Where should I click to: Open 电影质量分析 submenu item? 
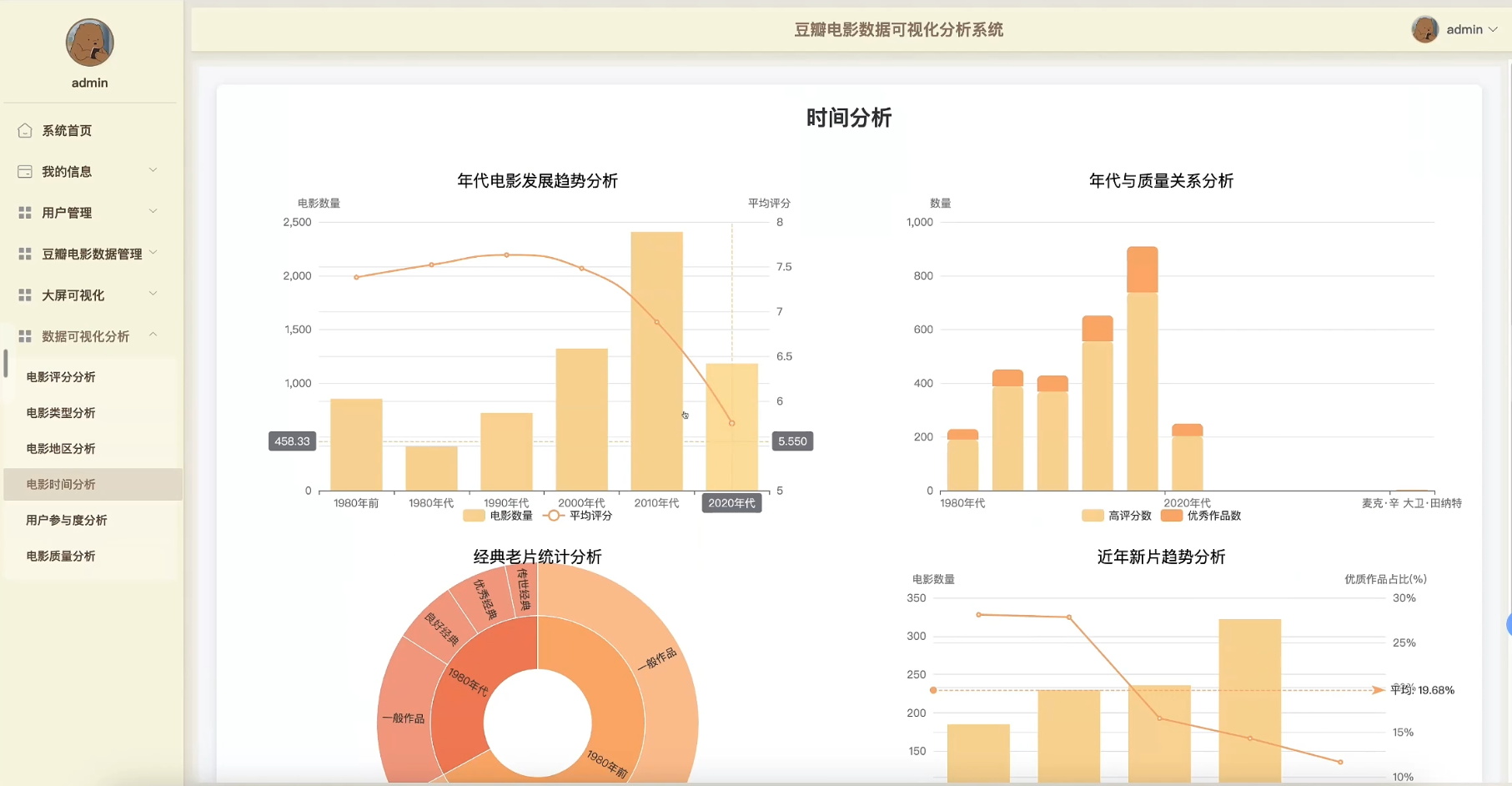click(92, 556)
